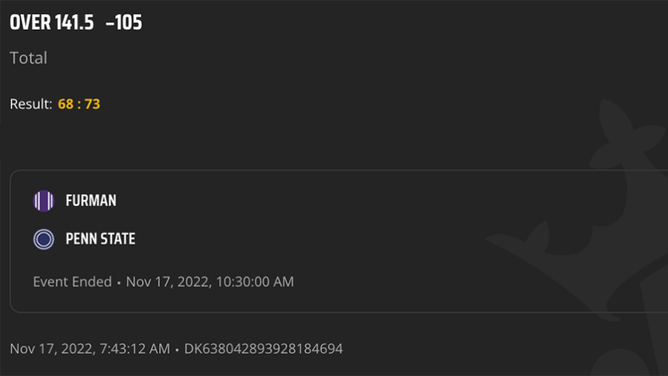
Task: Click the 141.5 total line number
Action: [74, 23]
